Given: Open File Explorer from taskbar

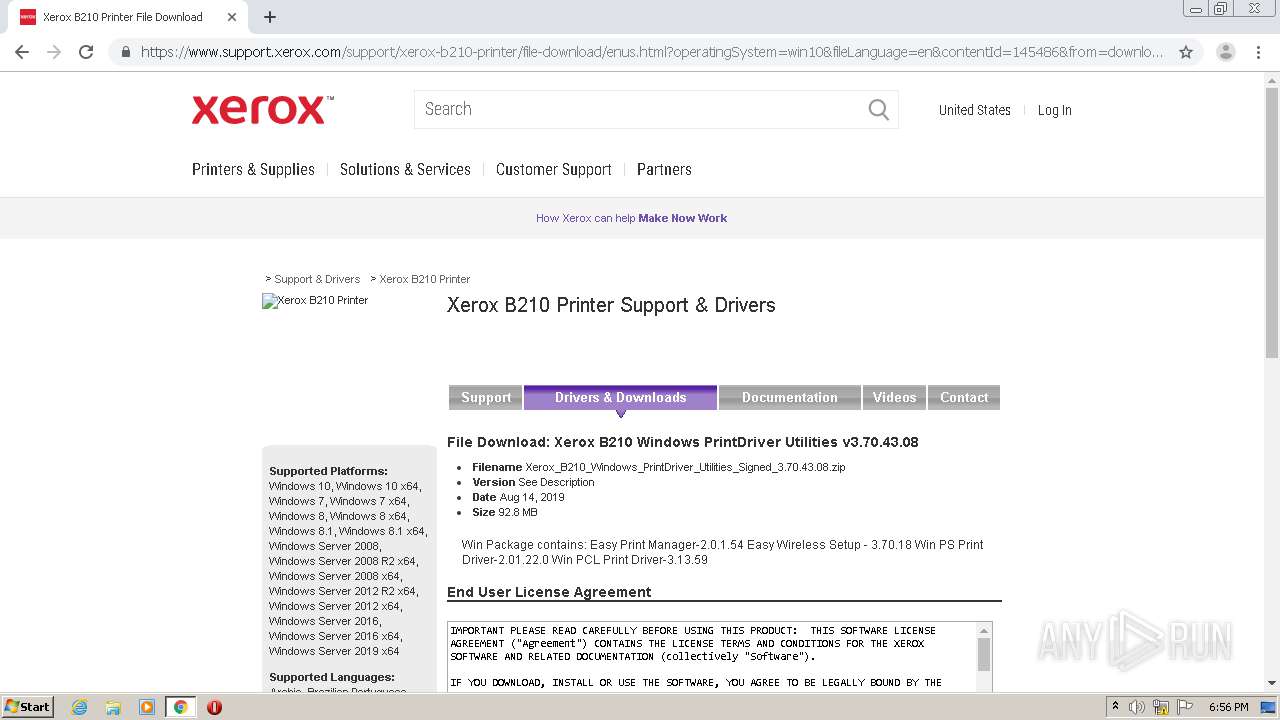Looking at the screenshot, I should coord(113,707).
